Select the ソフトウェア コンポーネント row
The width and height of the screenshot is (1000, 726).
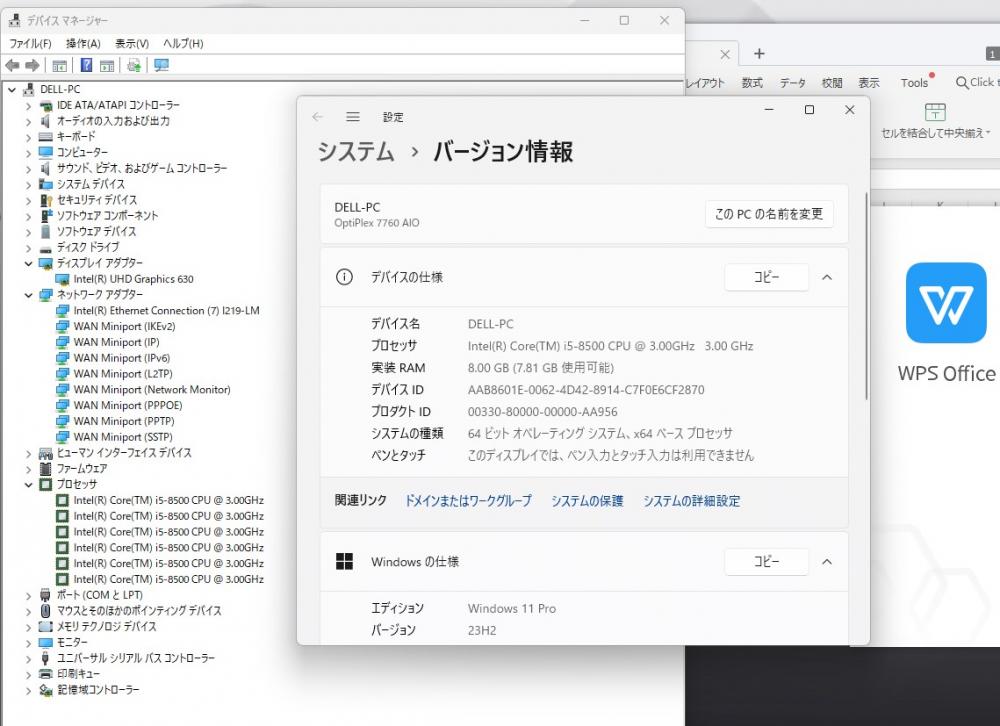(x=107, y=216)
